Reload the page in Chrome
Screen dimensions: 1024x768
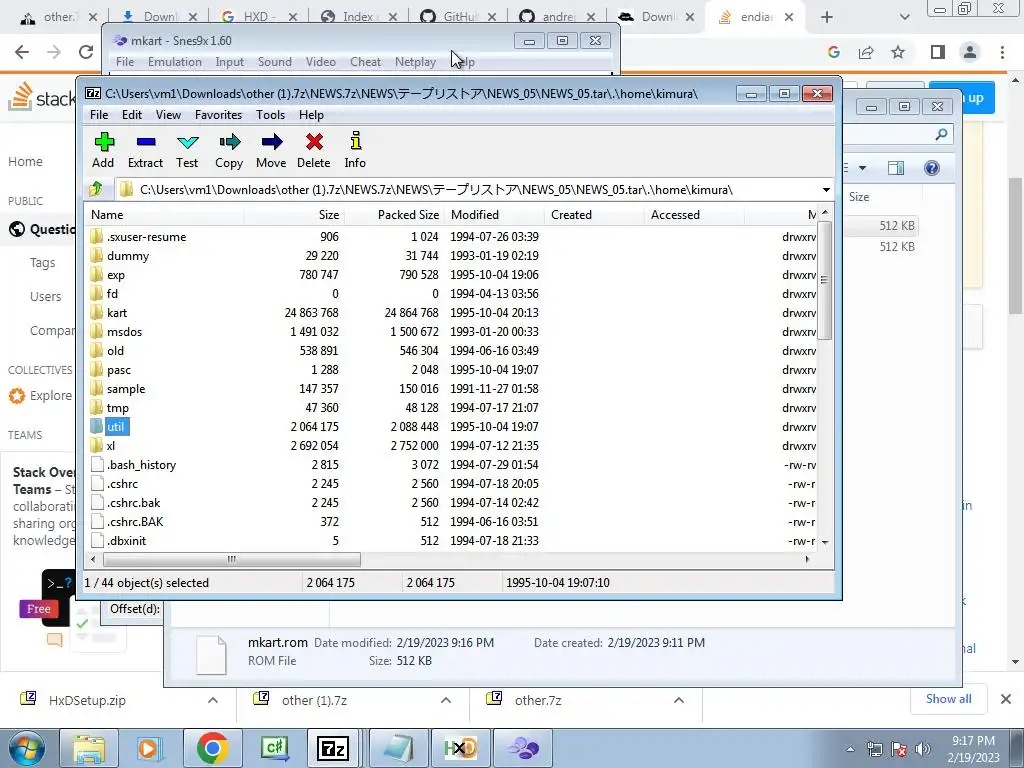tap(86, 52)
